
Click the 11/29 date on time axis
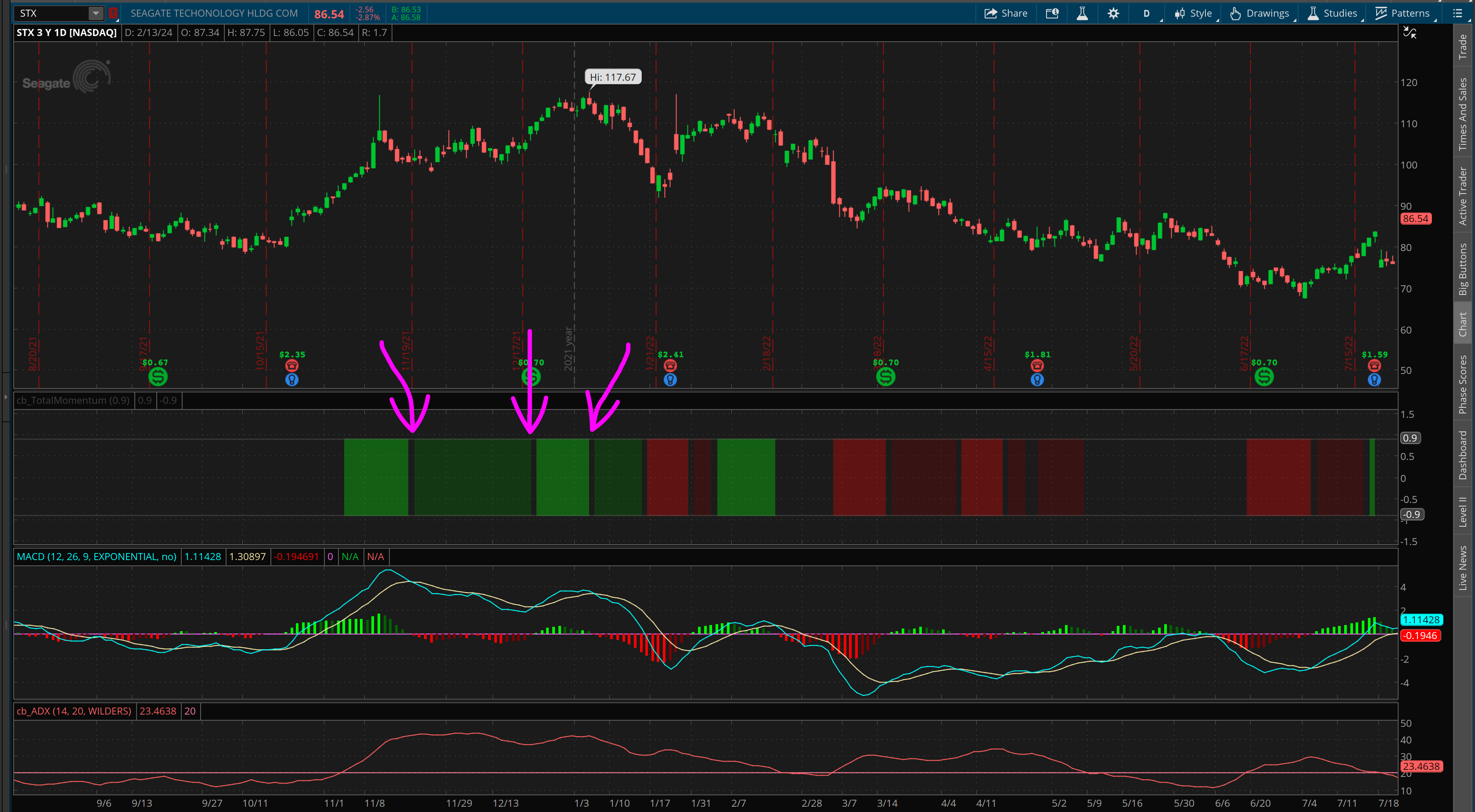point(459,803)
